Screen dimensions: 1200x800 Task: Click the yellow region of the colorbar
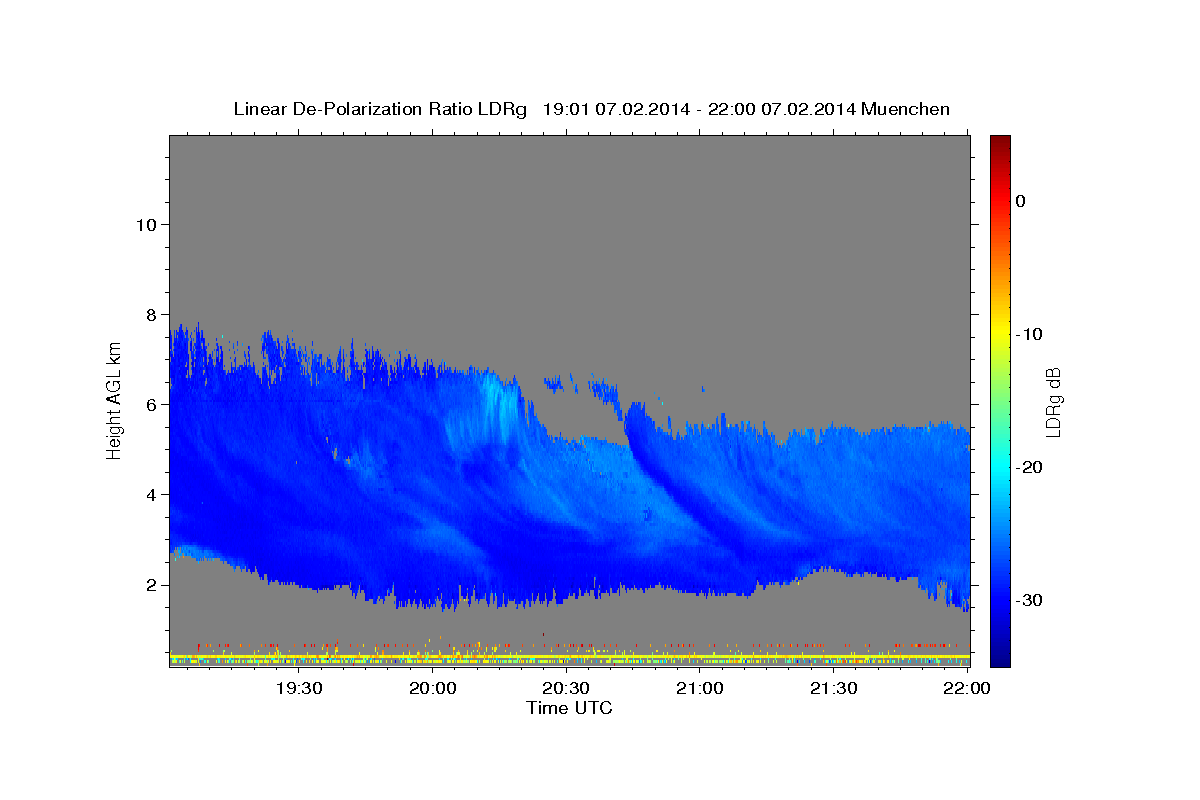1000,332
